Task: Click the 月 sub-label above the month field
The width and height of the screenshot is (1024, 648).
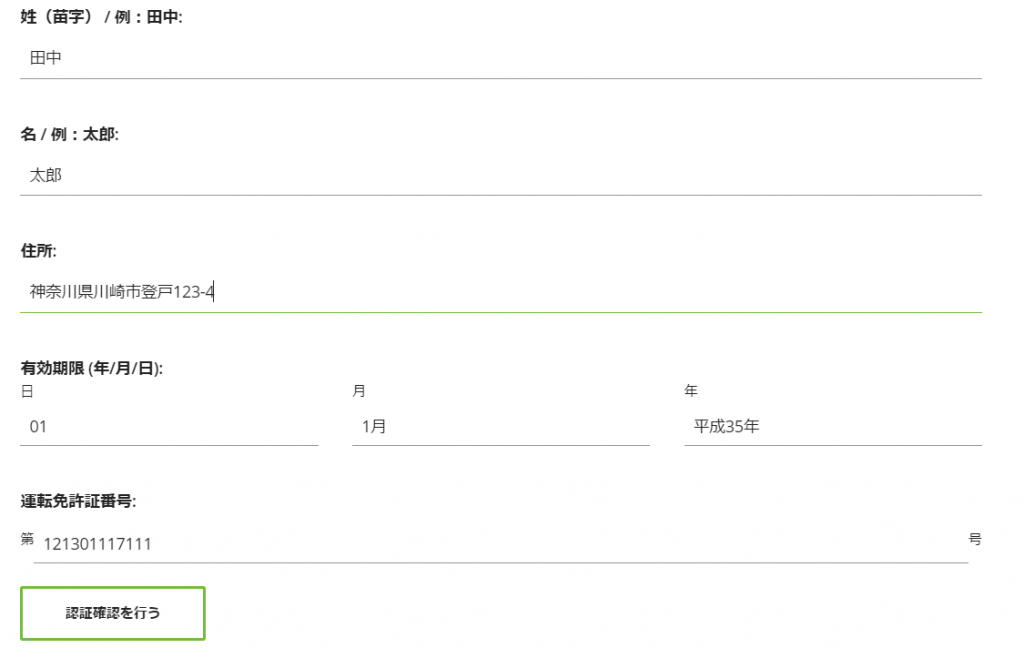Action: click(x=359, y=391)
